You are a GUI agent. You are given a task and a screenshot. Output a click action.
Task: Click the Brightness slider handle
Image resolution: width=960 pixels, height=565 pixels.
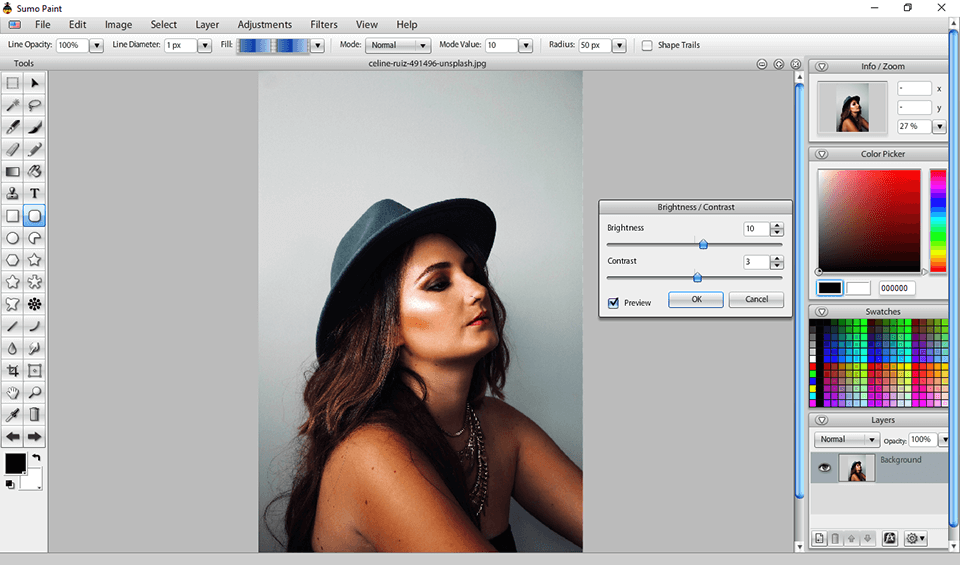coord(703,244)
